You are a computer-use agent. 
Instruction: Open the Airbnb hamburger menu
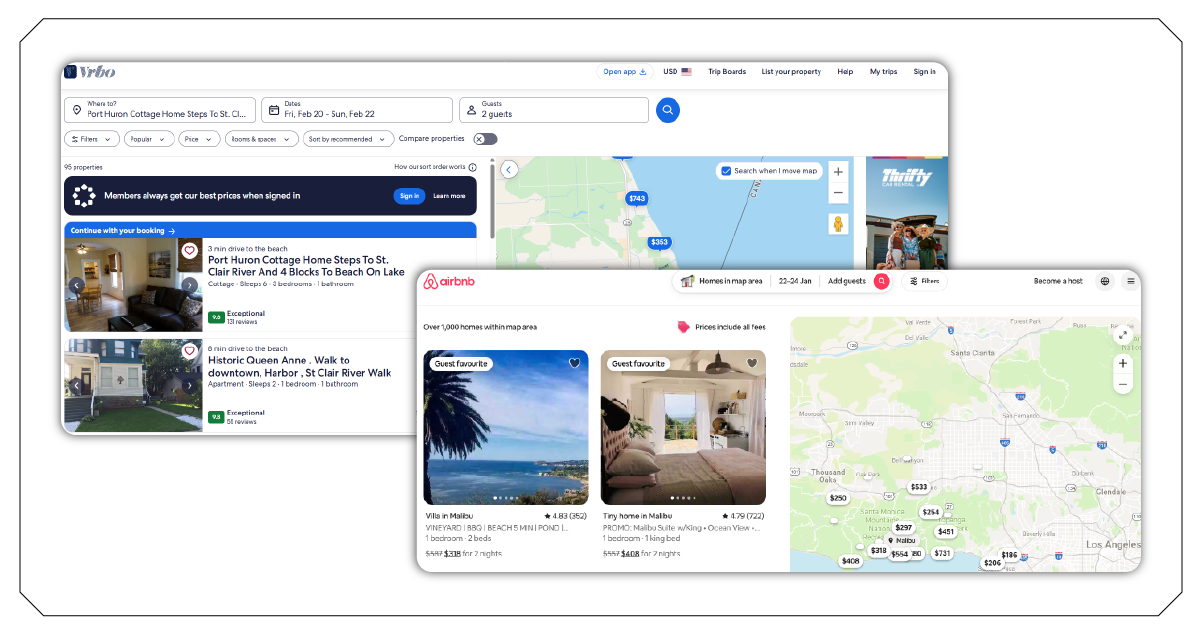(1130, 281)
